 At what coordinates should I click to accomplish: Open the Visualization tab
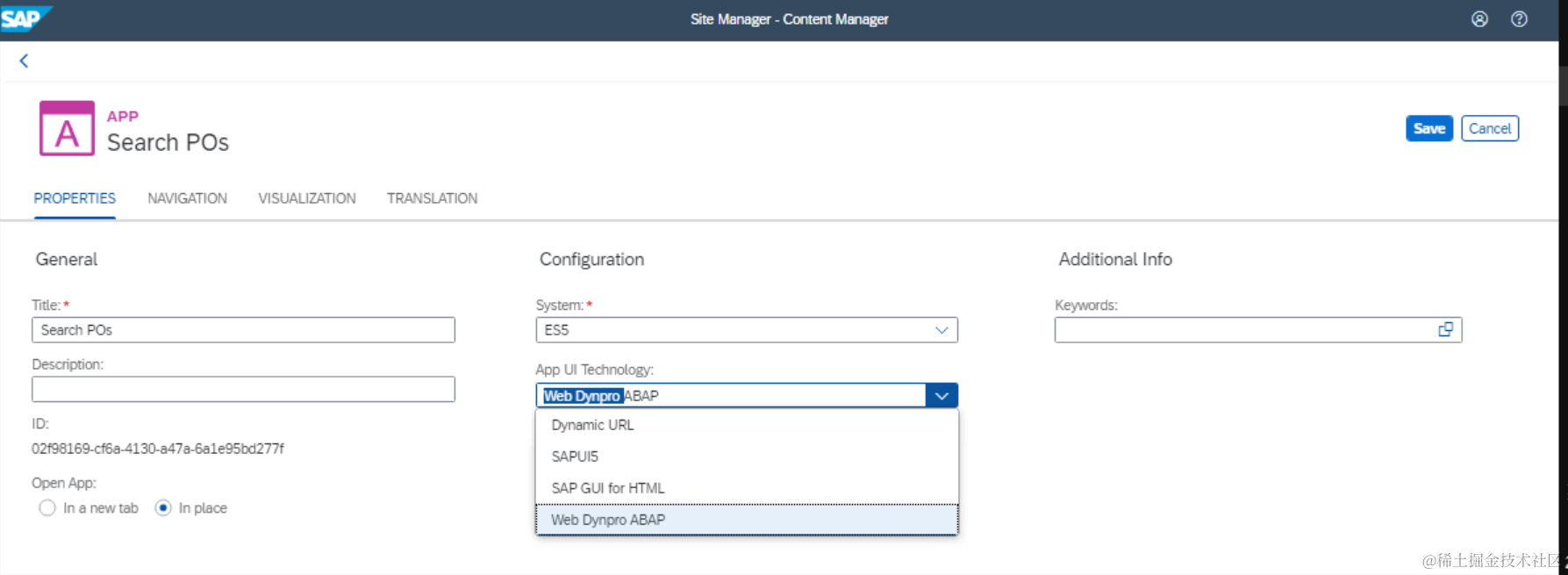pyautogui.click(x=307, y=198)
